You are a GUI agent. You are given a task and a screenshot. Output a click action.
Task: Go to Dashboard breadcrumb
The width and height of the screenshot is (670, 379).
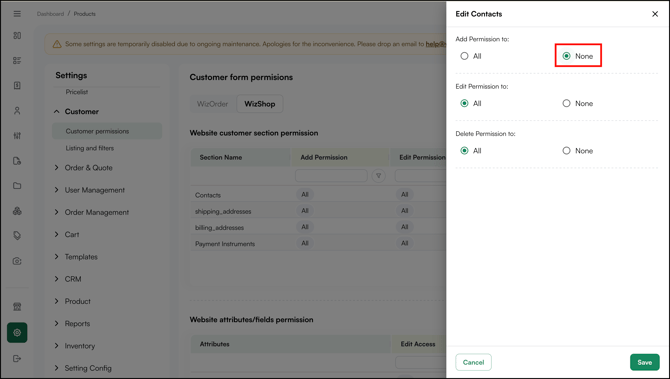(50, 14)
